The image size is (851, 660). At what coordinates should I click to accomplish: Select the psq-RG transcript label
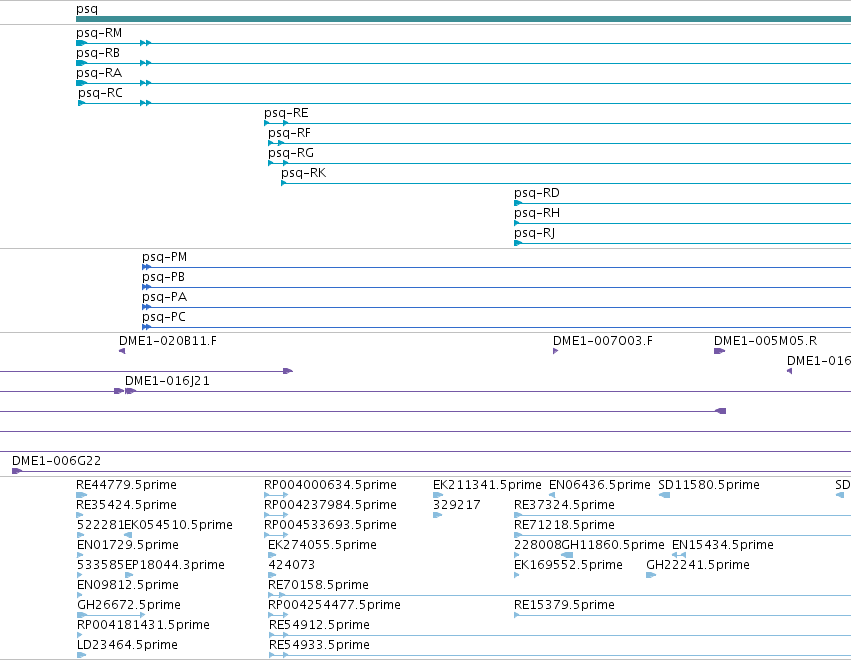pyautogui.click(x=291, y=154)
